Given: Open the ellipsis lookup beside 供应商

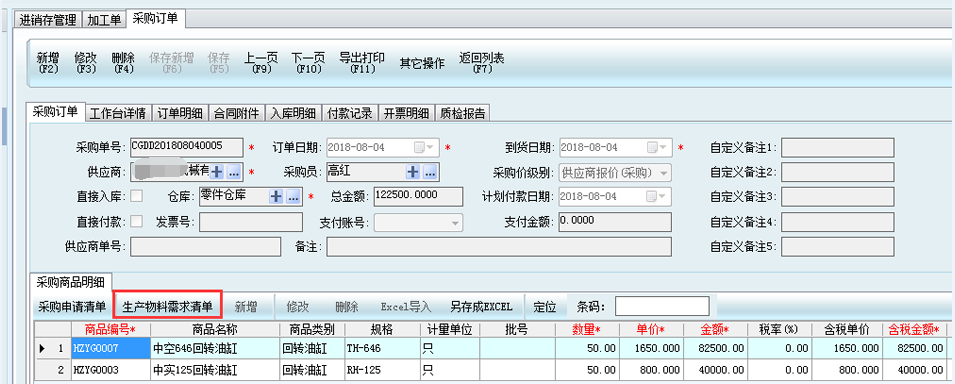Looking at the screenshot, I should click(x=234, y=172).
